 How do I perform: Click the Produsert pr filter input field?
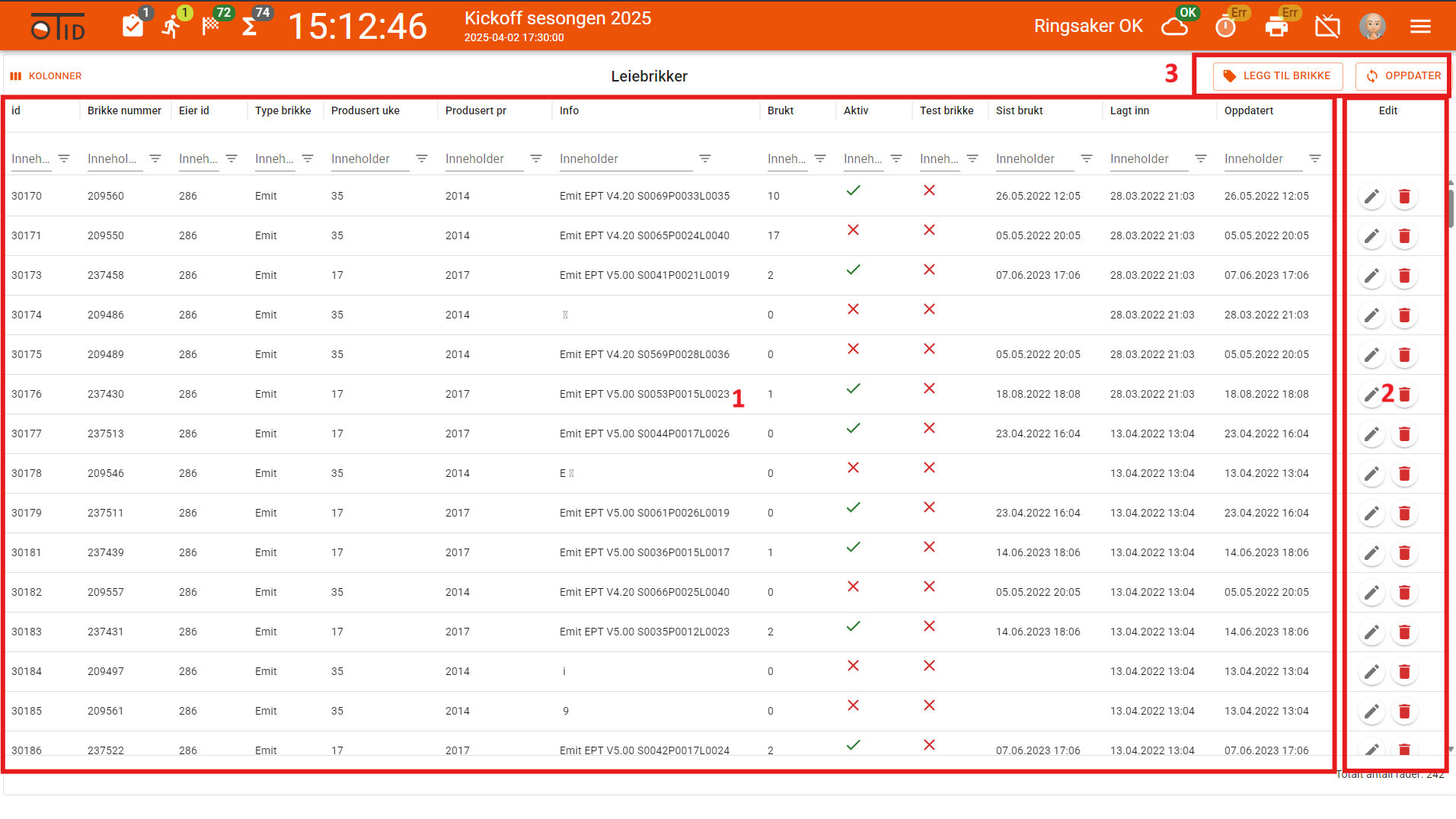[484, 158]
